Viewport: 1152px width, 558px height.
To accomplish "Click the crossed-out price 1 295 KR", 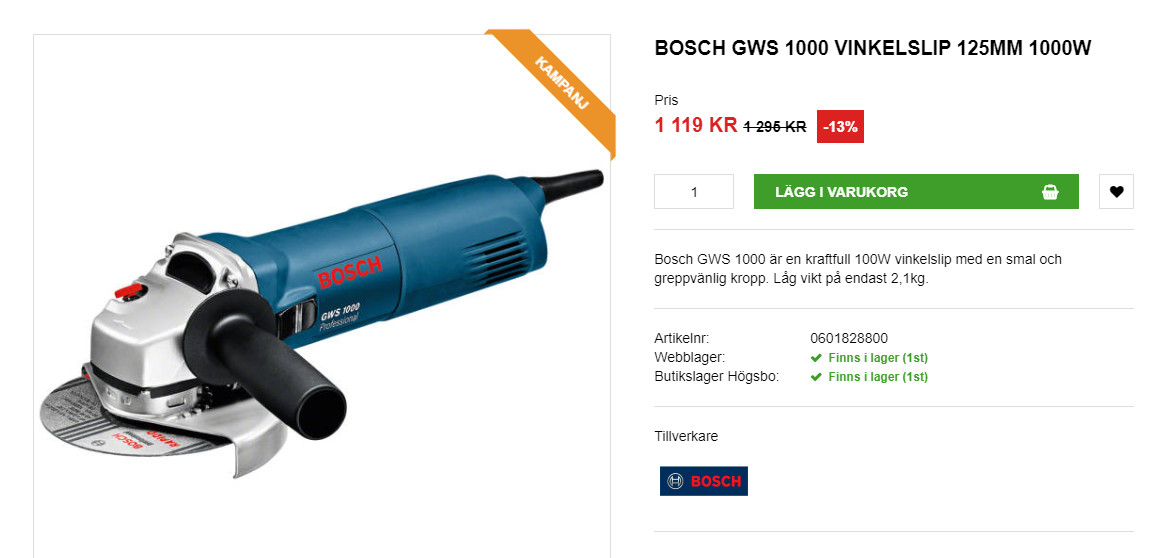I will [x=774, y=127].
